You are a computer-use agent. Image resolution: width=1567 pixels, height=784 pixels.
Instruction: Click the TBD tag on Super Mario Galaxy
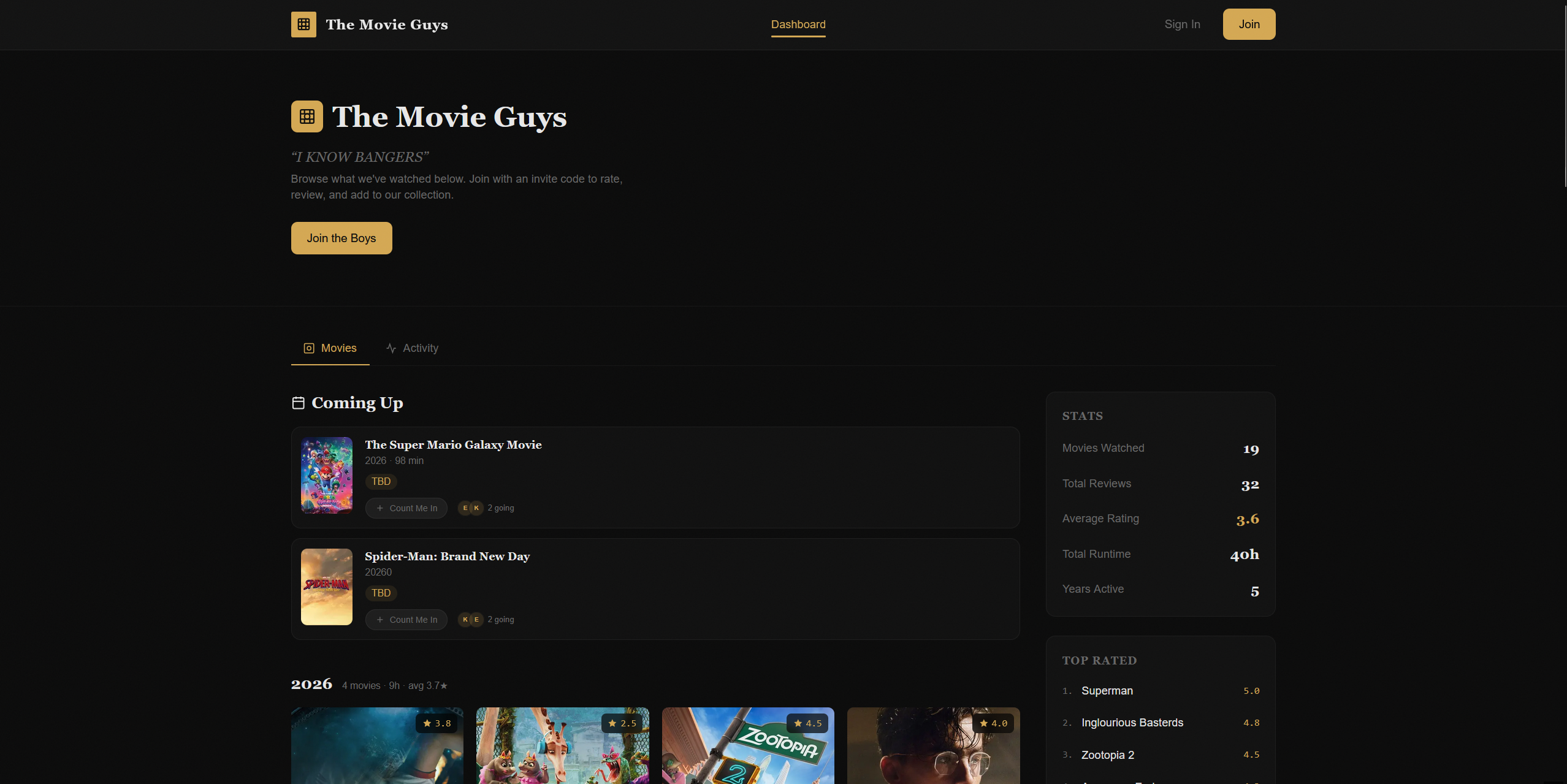tap(381, 482)
